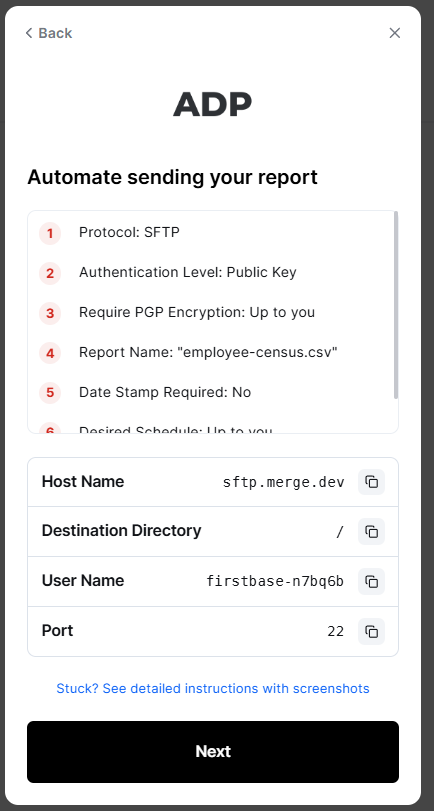Screen dimensions: 434x811
Task: Click the Next button
Action: click(x=213, y=752)
